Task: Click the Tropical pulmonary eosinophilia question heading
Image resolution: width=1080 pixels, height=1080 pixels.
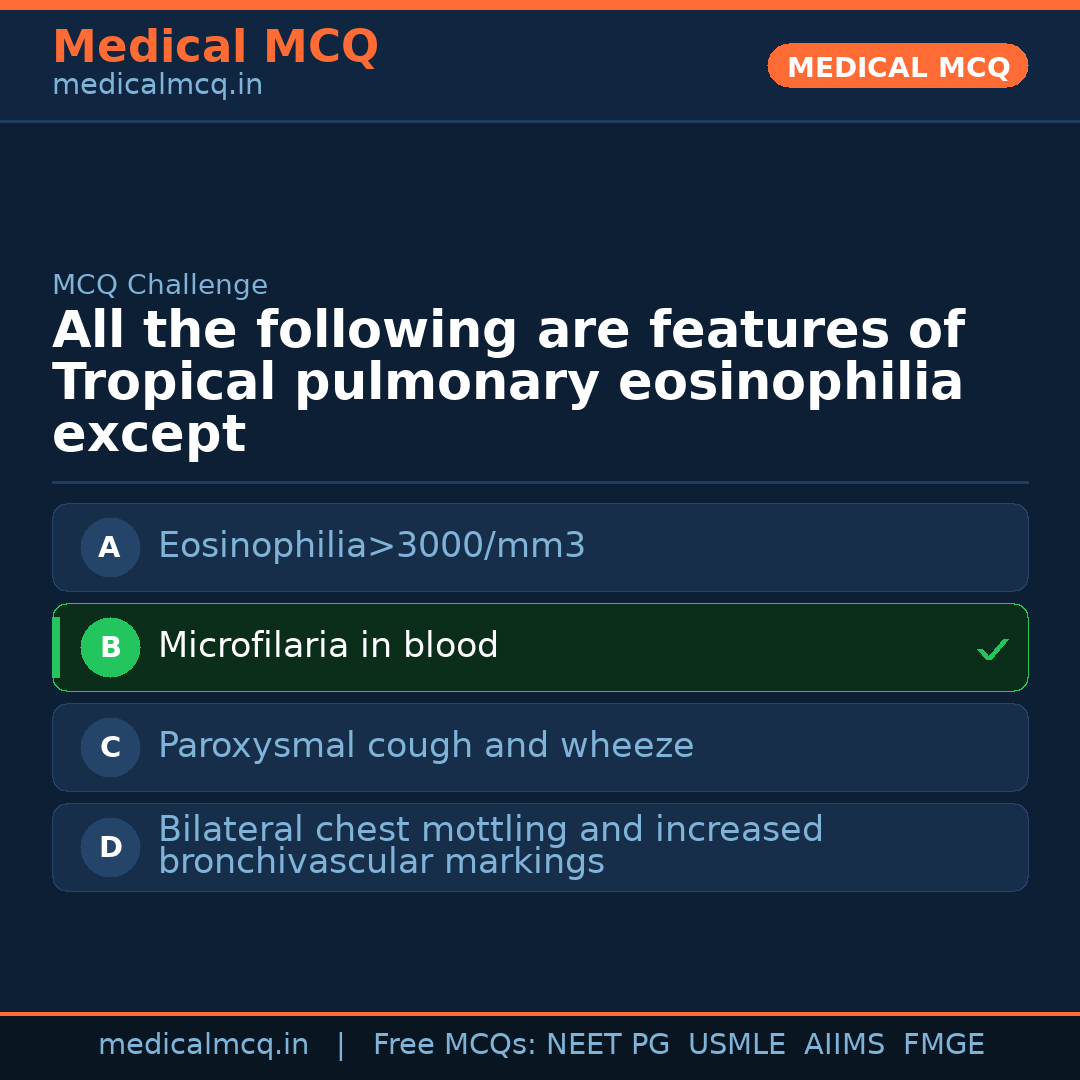Action: [508, 382]
